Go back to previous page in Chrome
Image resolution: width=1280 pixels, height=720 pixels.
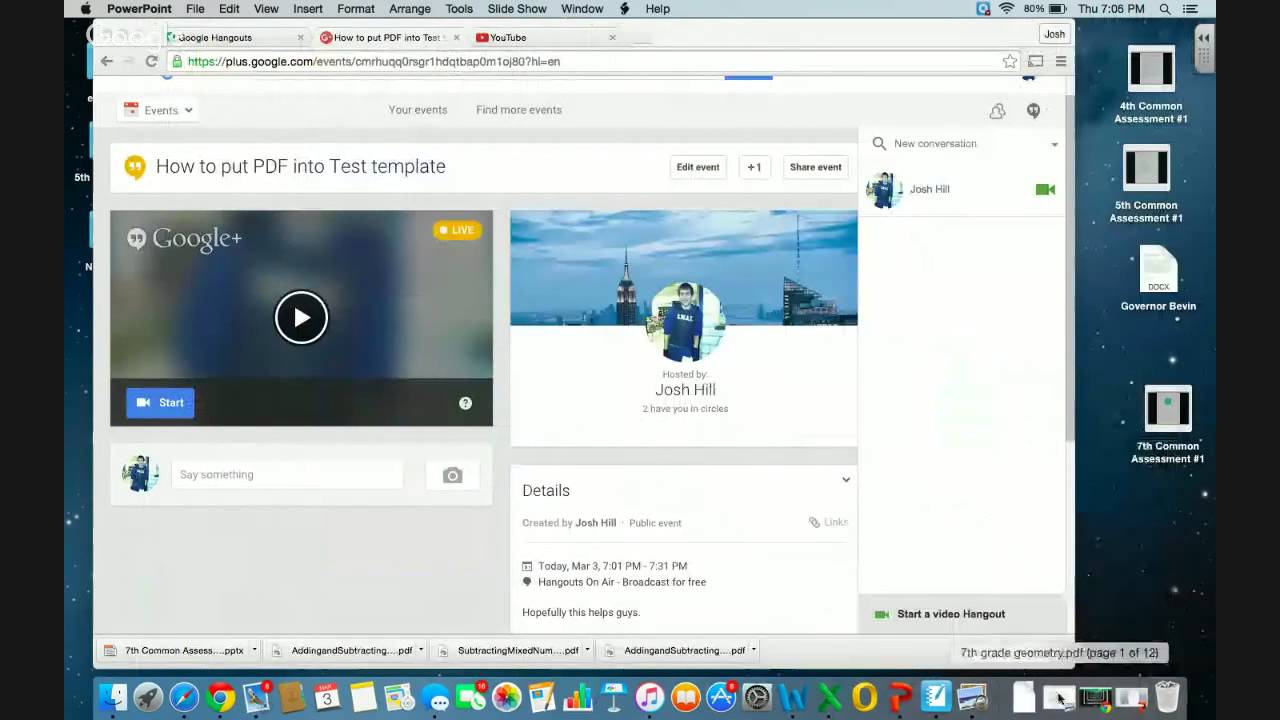click(107, 61)
